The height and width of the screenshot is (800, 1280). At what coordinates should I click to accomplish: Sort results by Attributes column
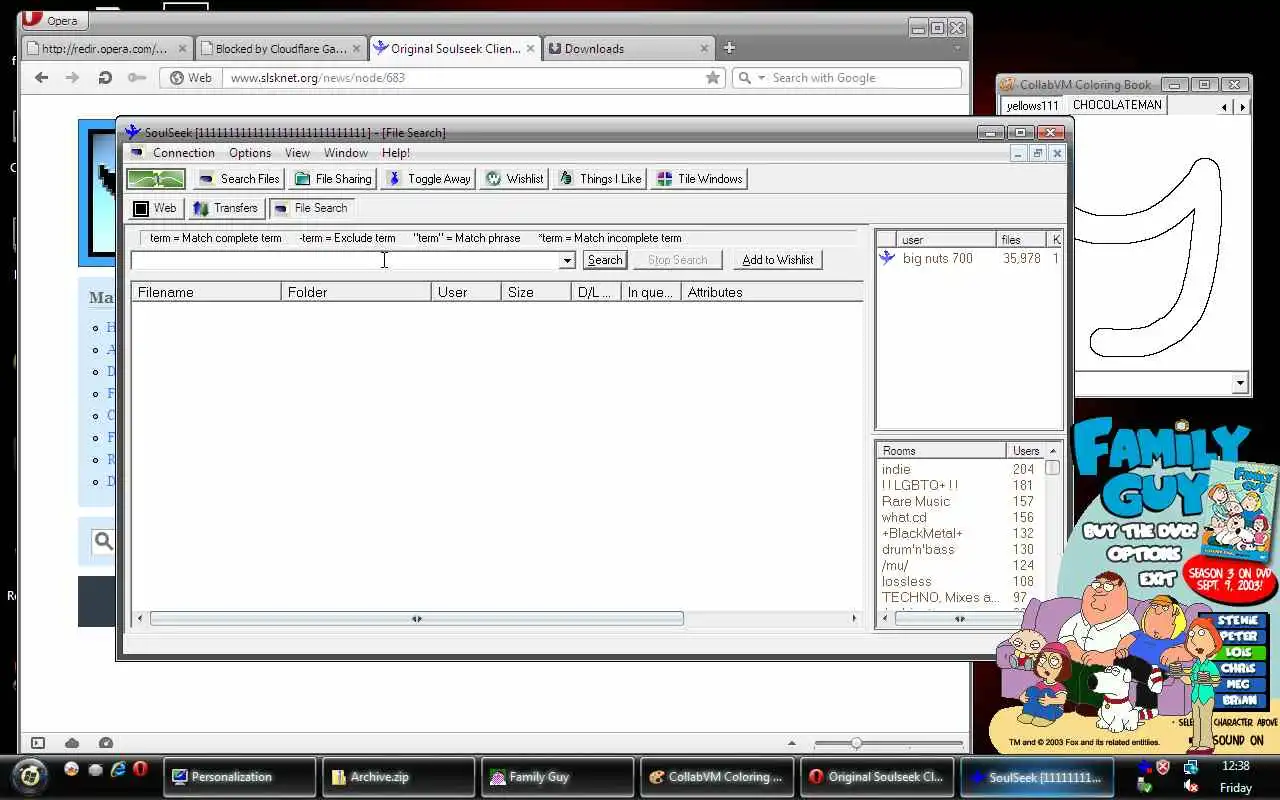click(771, 292)
